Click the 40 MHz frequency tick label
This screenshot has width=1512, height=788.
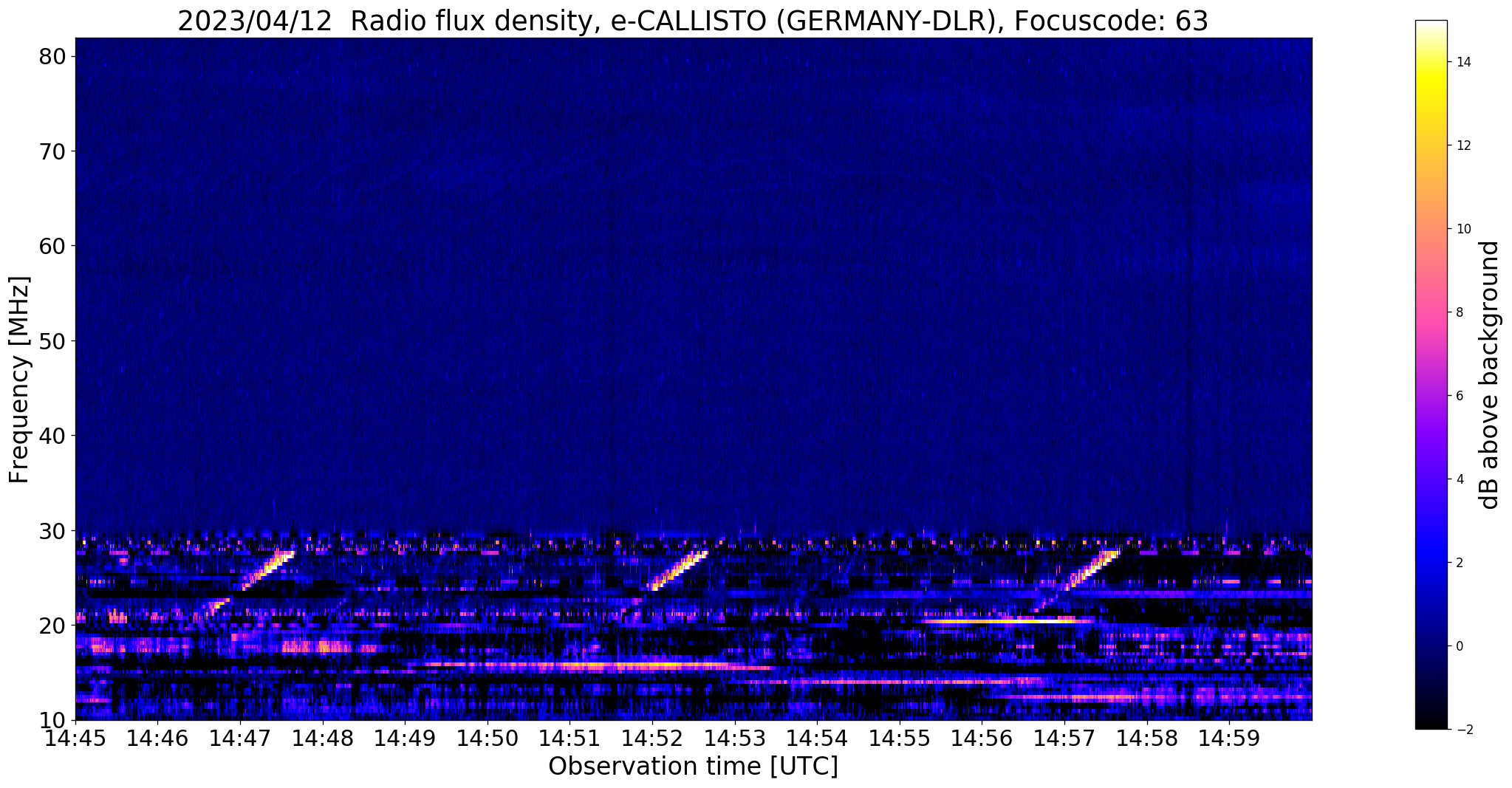pyautogui.click(x=54, y=436)
